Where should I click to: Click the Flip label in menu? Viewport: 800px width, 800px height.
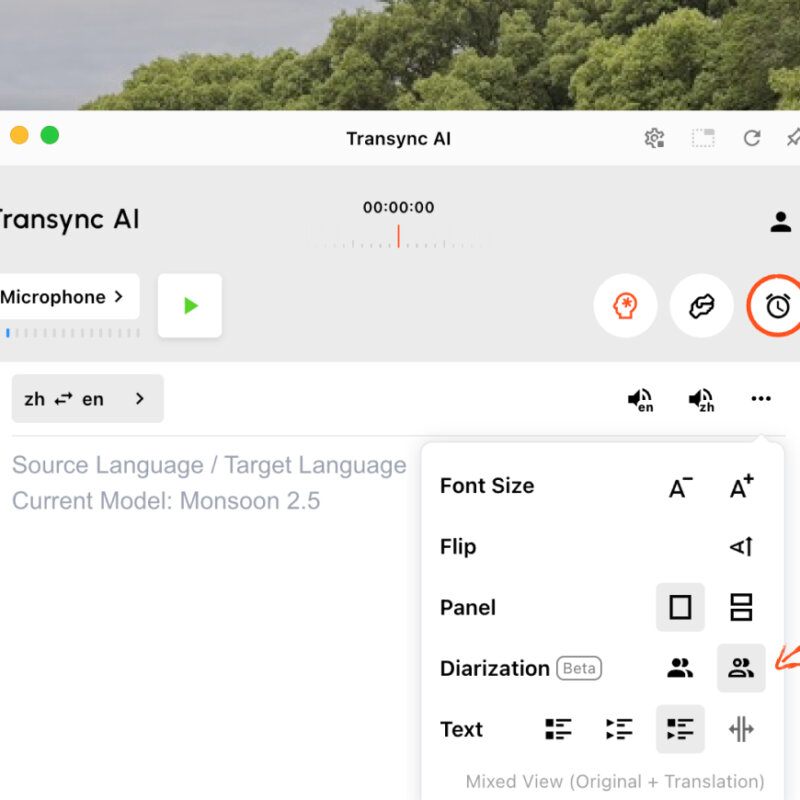(458, 547)
